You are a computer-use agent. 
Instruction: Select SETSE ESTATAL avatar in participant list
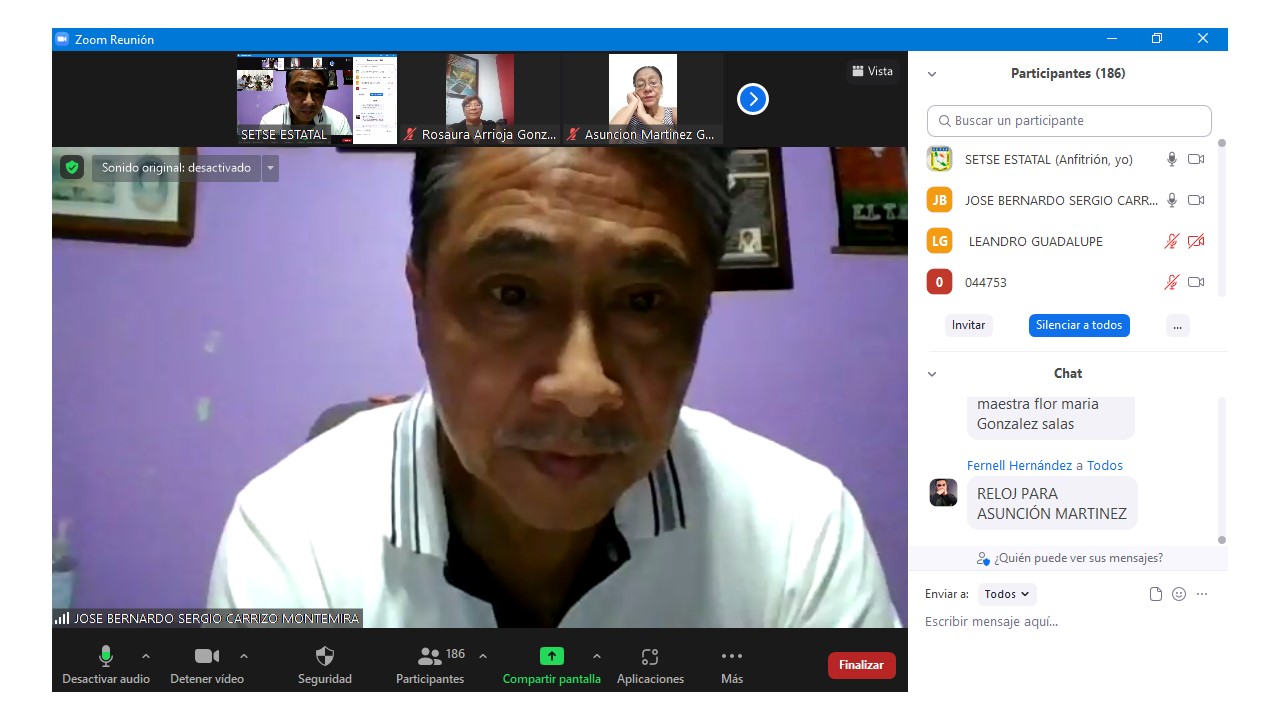[x=939, y=159]
